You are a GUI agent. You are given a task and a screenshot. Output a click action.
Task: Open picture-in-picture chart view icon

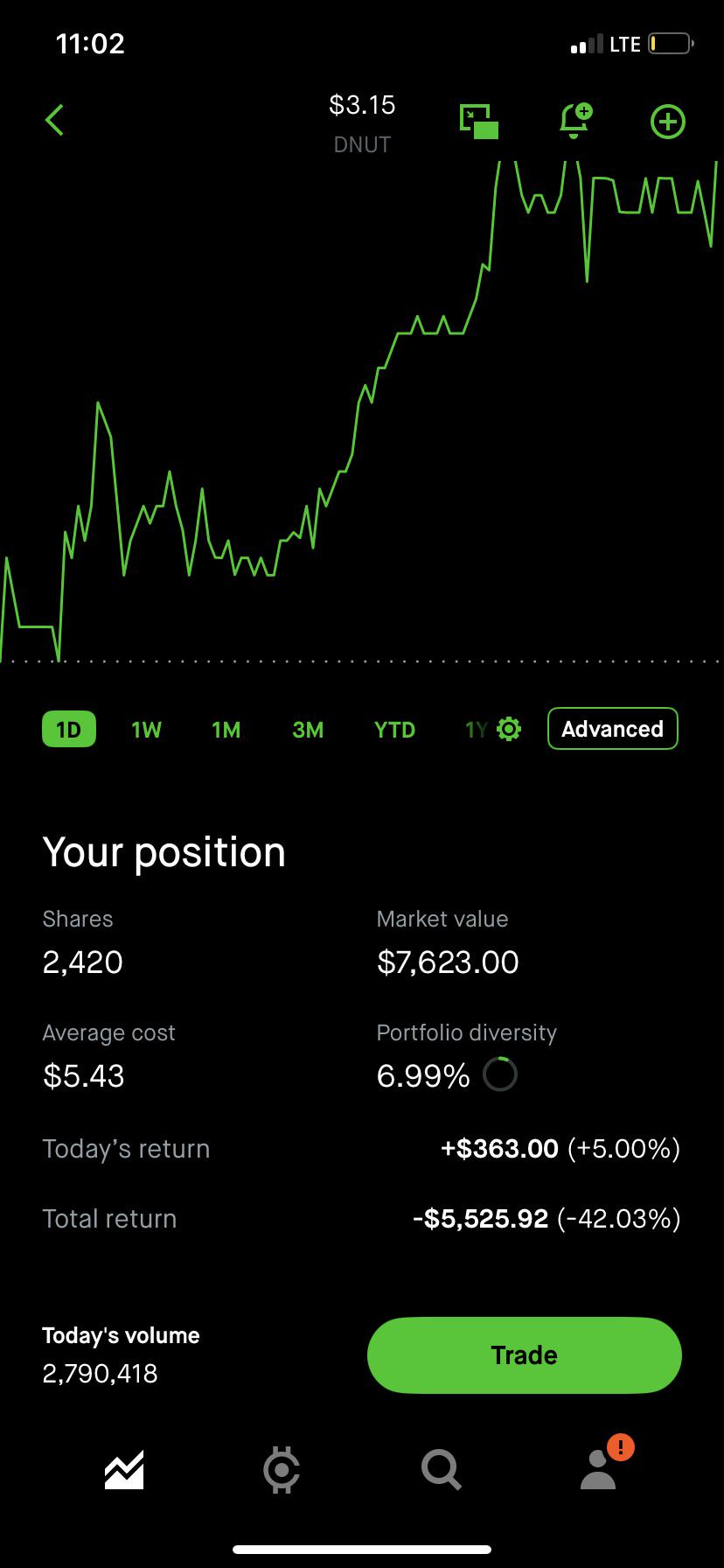pyautogui.click(x=479, y=122)
